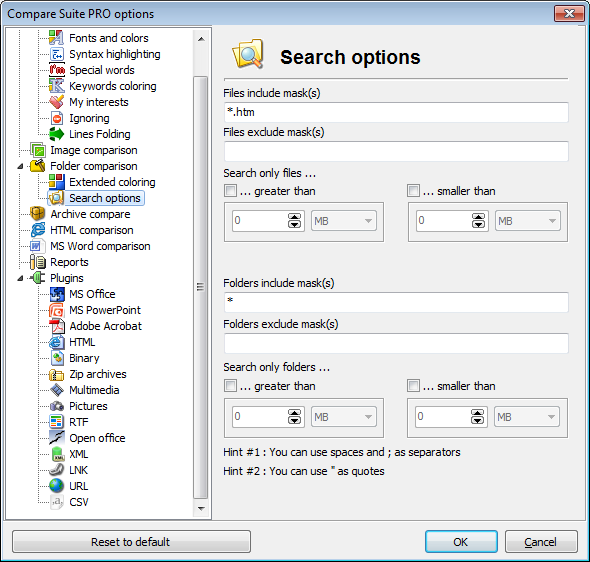Select Search options tree item
The height and width of the screenshot is (562, 590).
[105, 198]
